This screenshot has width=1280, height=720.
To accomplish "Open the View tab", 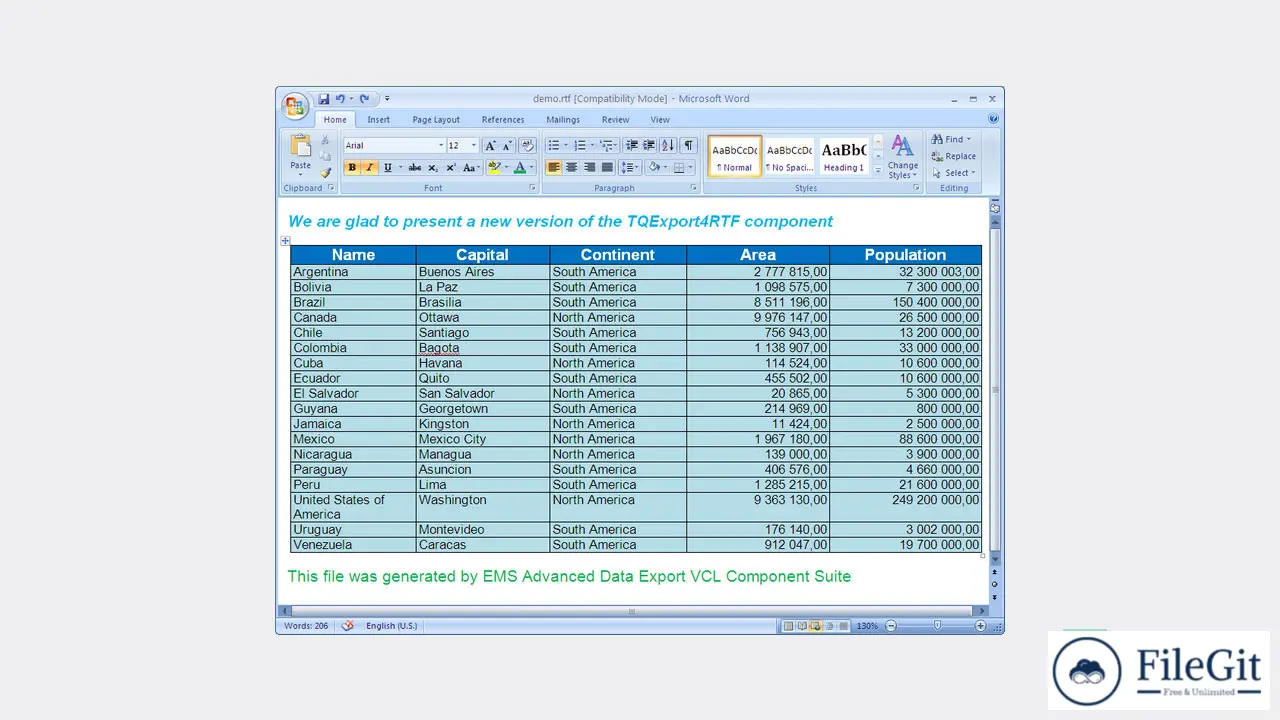I will pyautogui.click(x=660, y=120).
